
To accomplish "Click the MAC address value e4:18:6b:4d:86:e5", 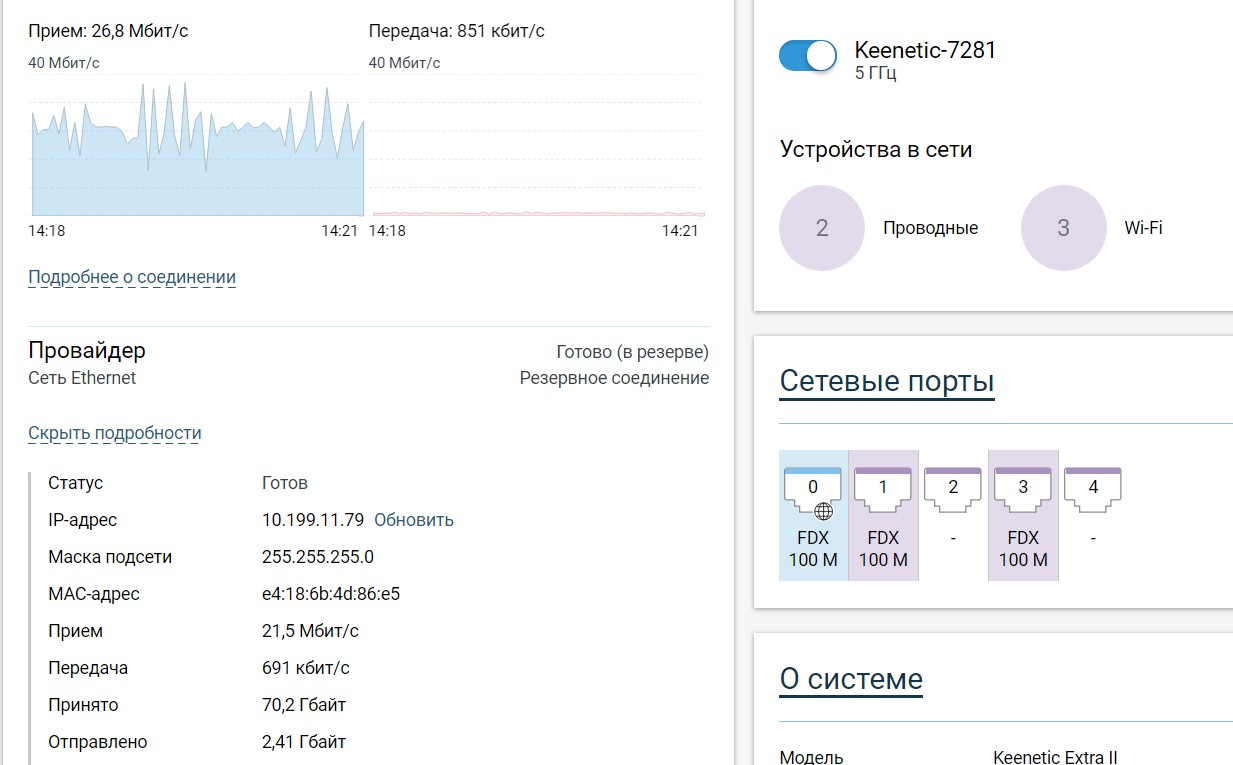I will pyautogui.click(x=331, y=594).
